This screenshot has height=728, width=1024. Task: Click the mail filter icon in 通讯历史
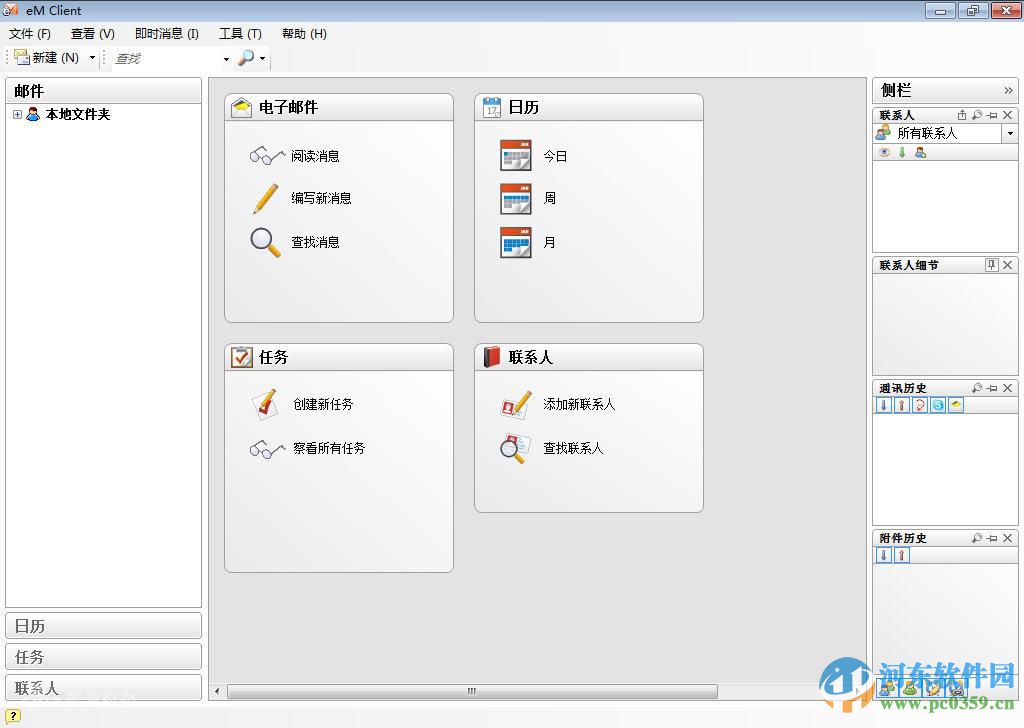pyautogui.click(x=956, y=406)
